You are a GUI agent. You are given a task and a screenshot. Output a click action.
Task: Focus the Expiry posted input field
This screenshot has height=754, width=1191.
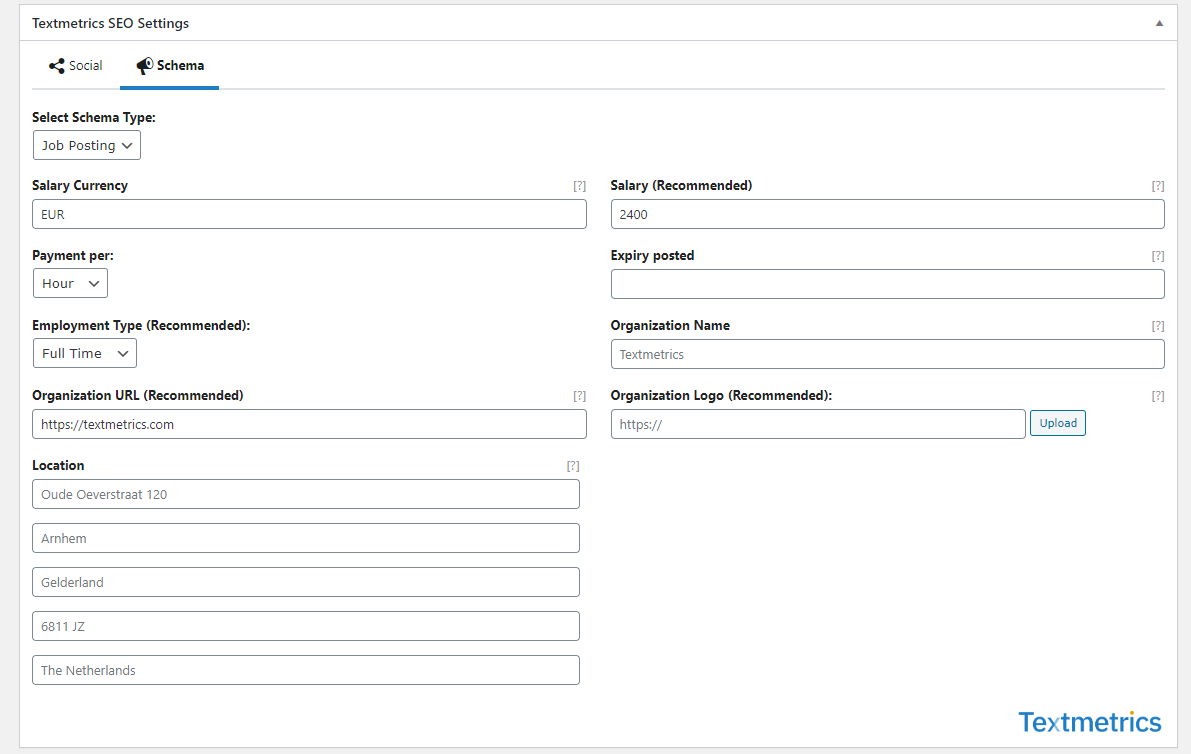(887, 284)
